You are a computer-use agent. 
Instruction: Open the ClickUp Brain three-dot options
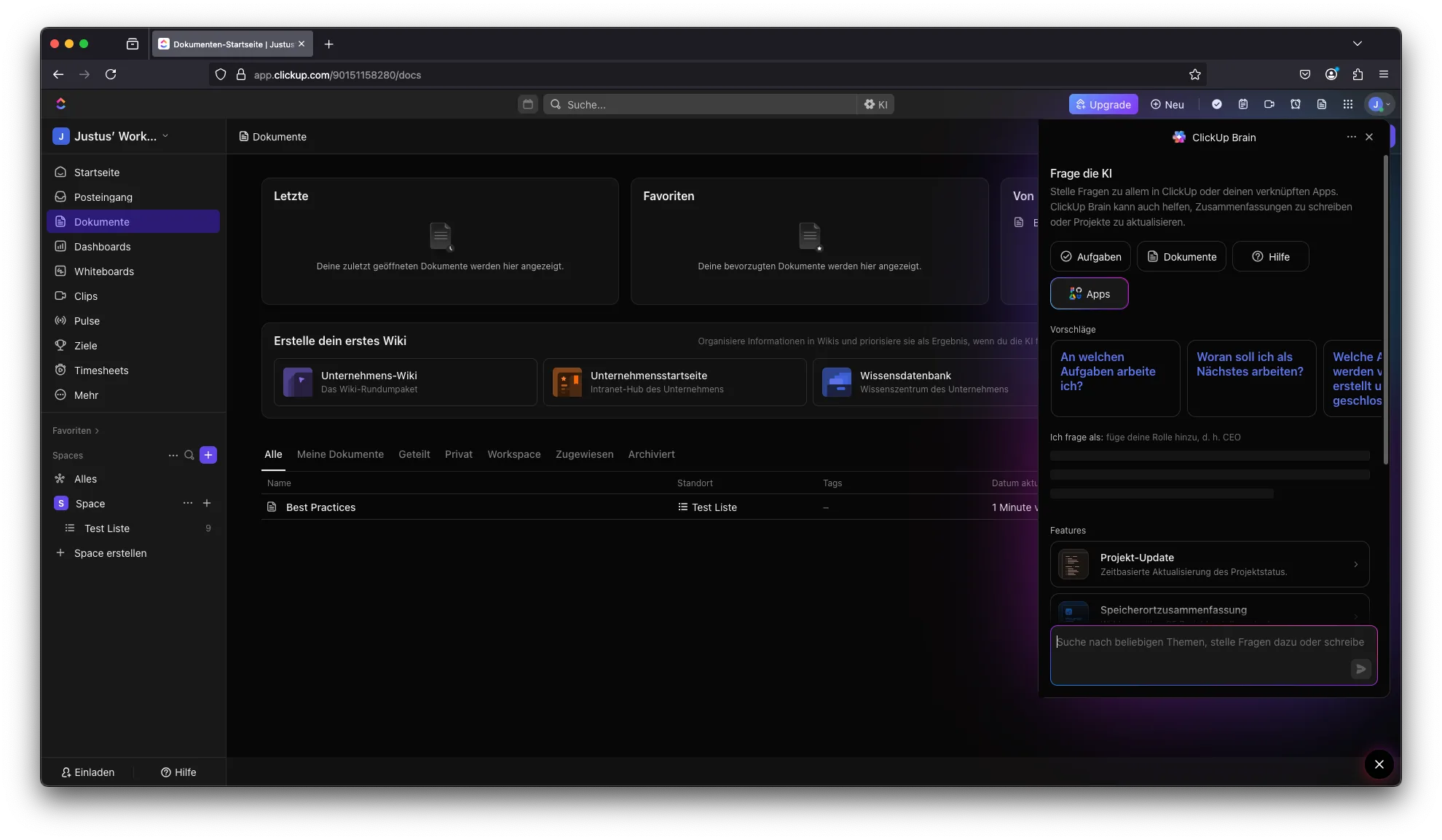1351,137
